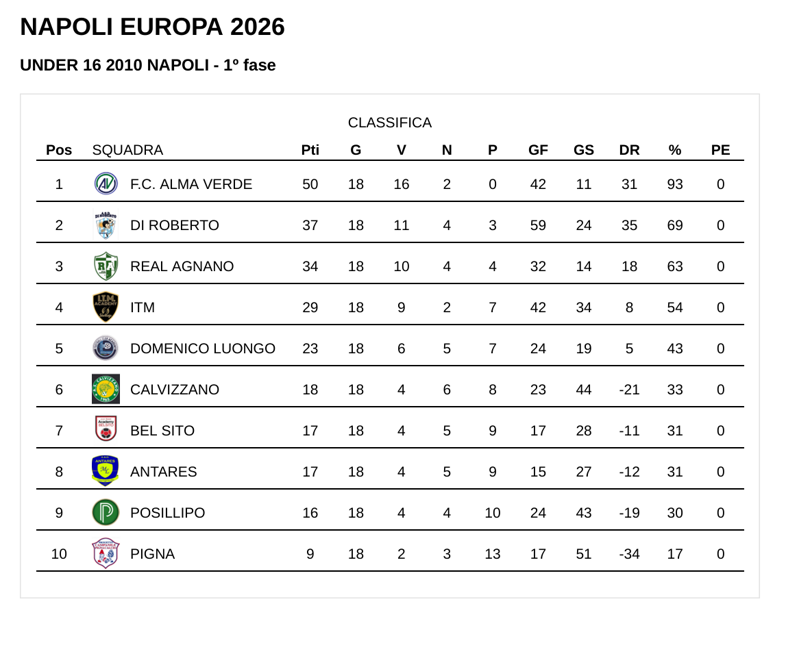The image size is (786, 645).
Task: Click the SQUADRA column header
Action: tap(127, 150)
